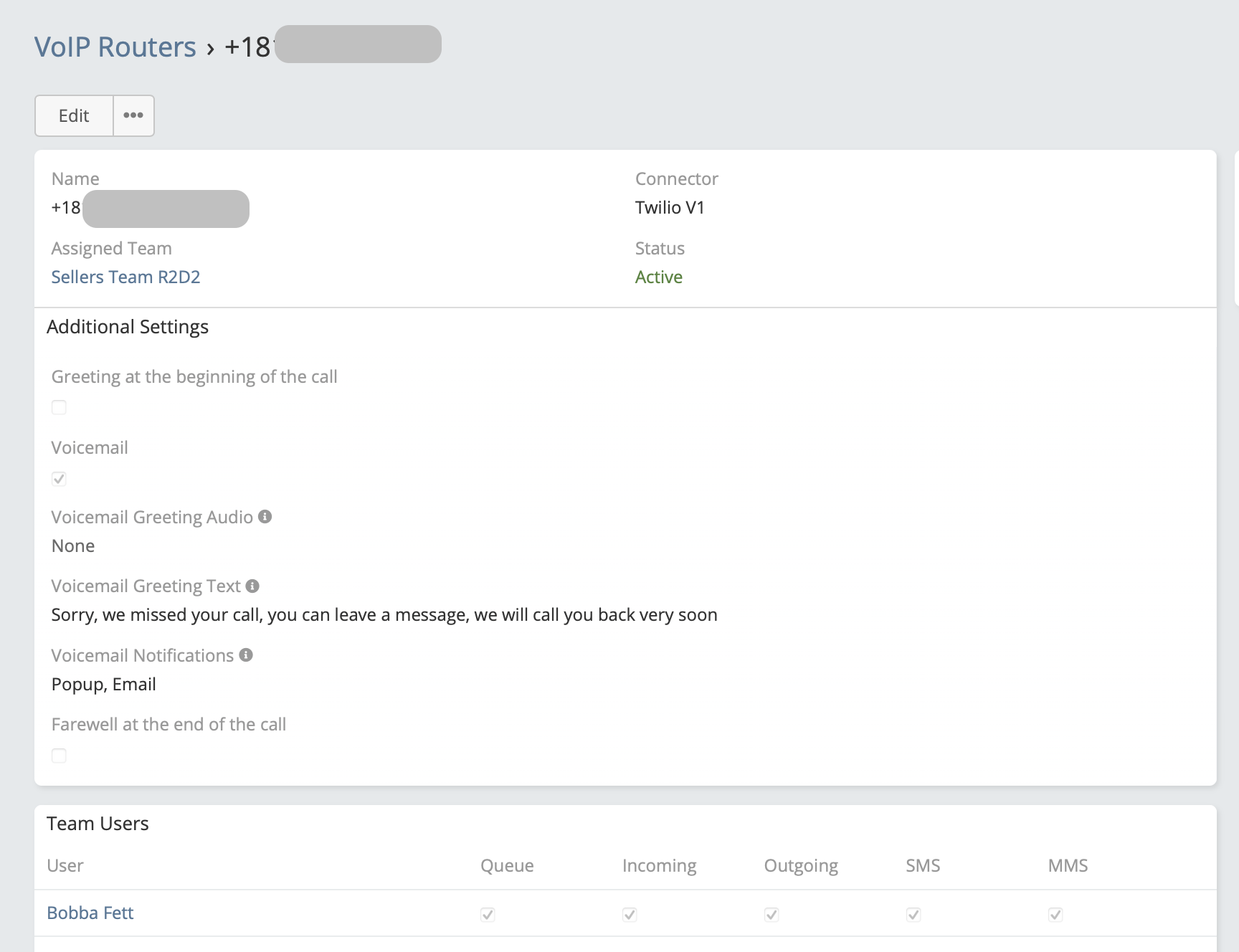Click the Voicemail greeting text message
Screen dimensions: 1239x952
coord(384,615)
